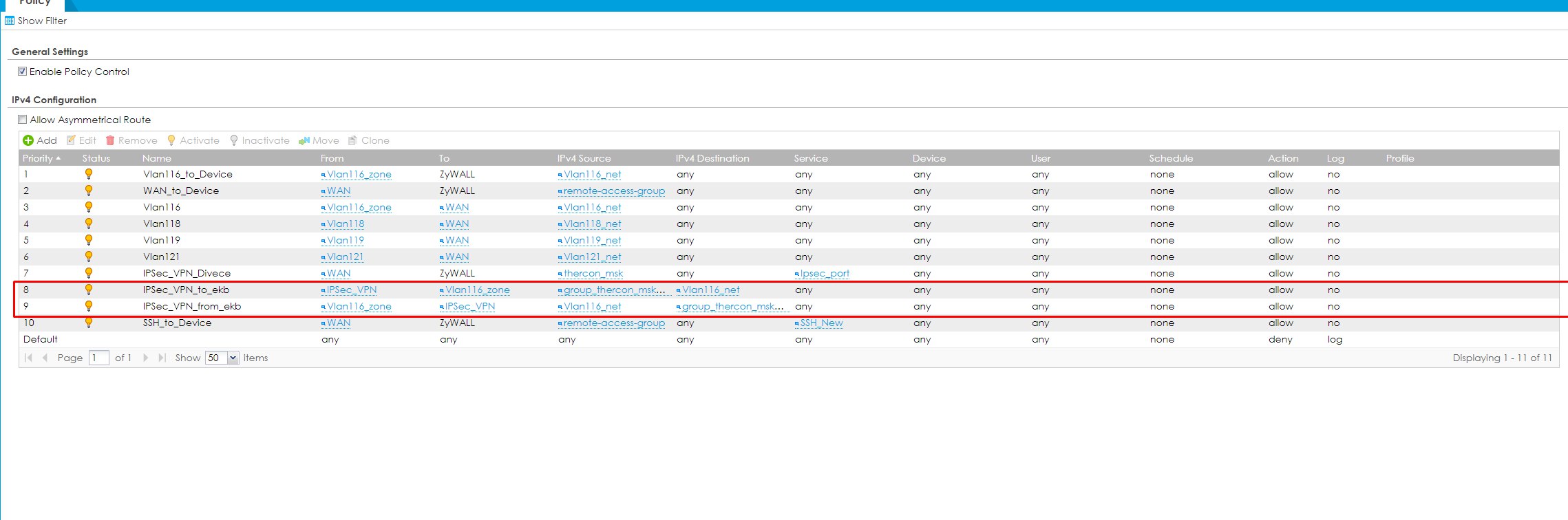Open Vlan119_net source link
Screen dimensions: 1568x520
pyautogui.click(x=593, y=241)
